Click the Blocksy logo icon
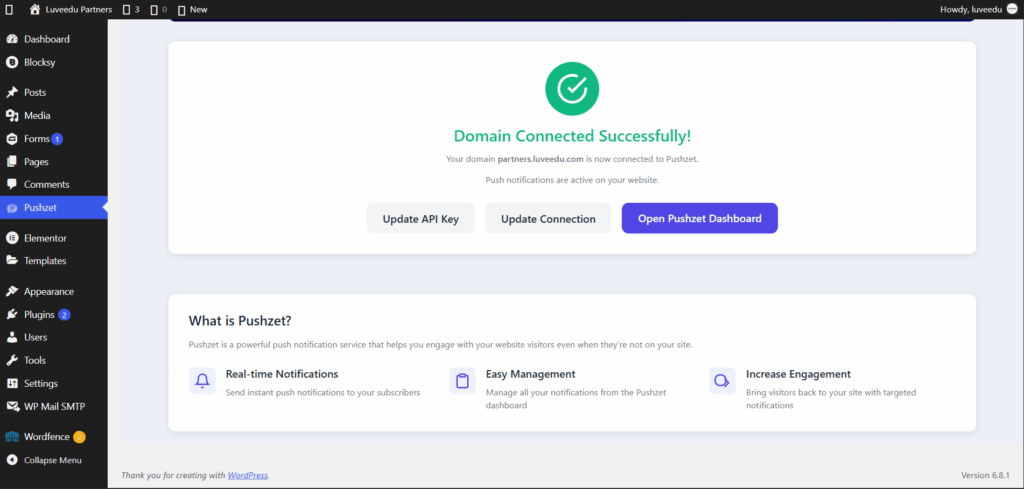 [12, 63]
